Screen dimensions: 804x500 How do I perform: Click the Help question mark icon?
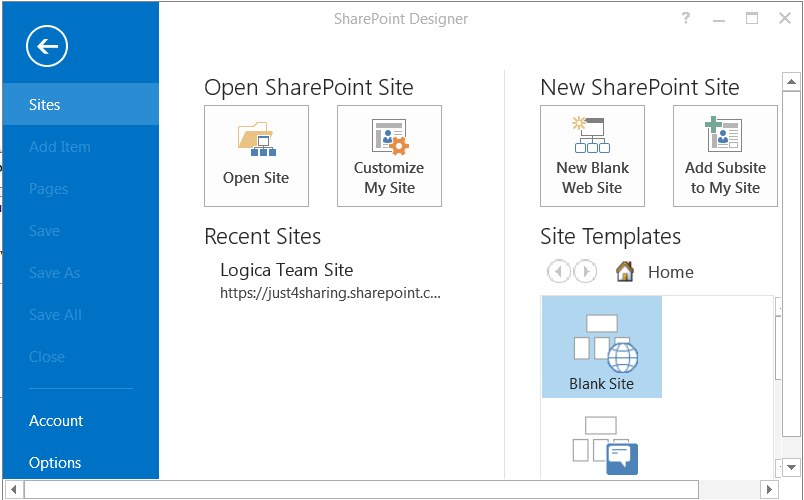686,19
